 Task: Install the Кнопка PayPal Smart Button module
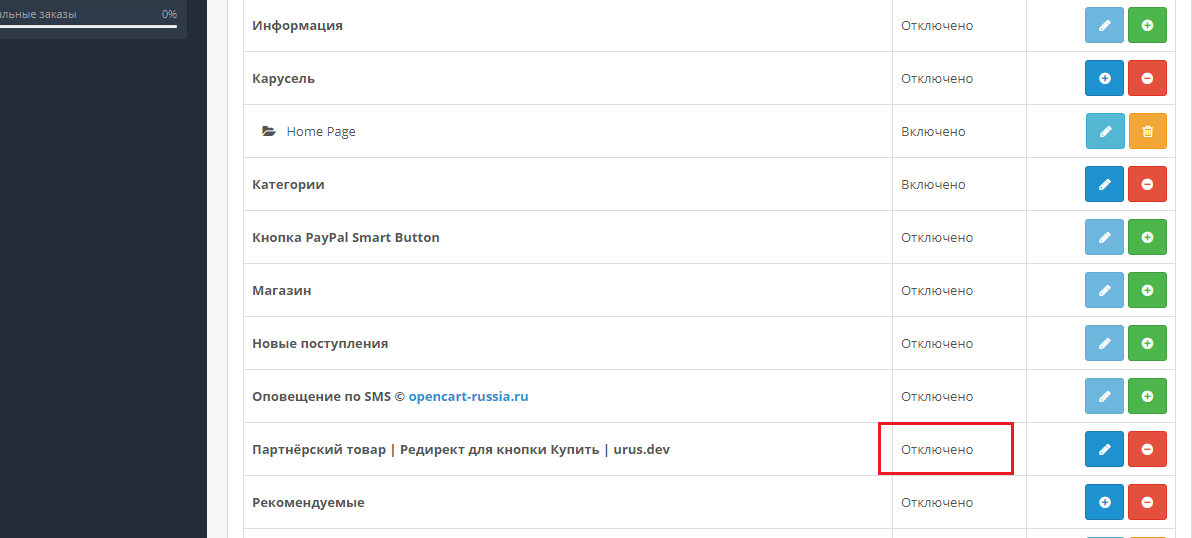pyautogui.click(x=1147, y=237)
